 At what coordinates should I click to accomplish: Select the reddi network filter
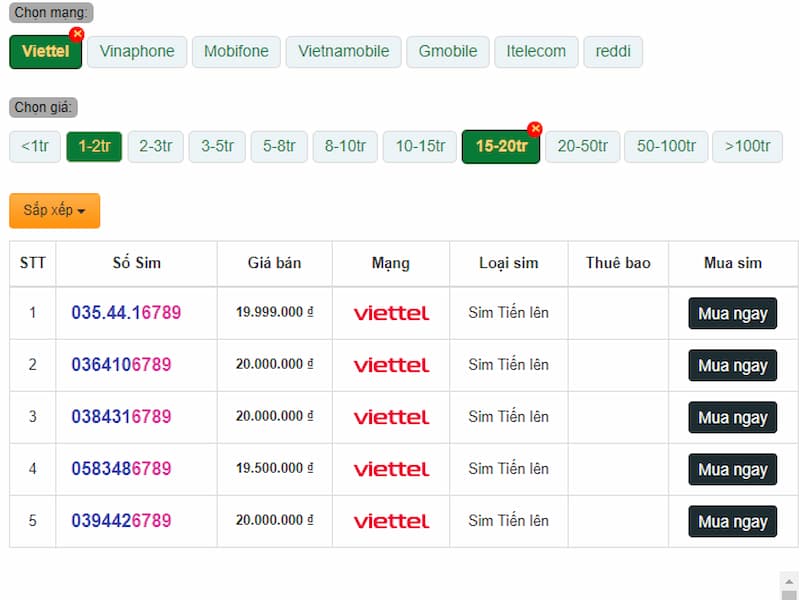(x=613, y=52)
